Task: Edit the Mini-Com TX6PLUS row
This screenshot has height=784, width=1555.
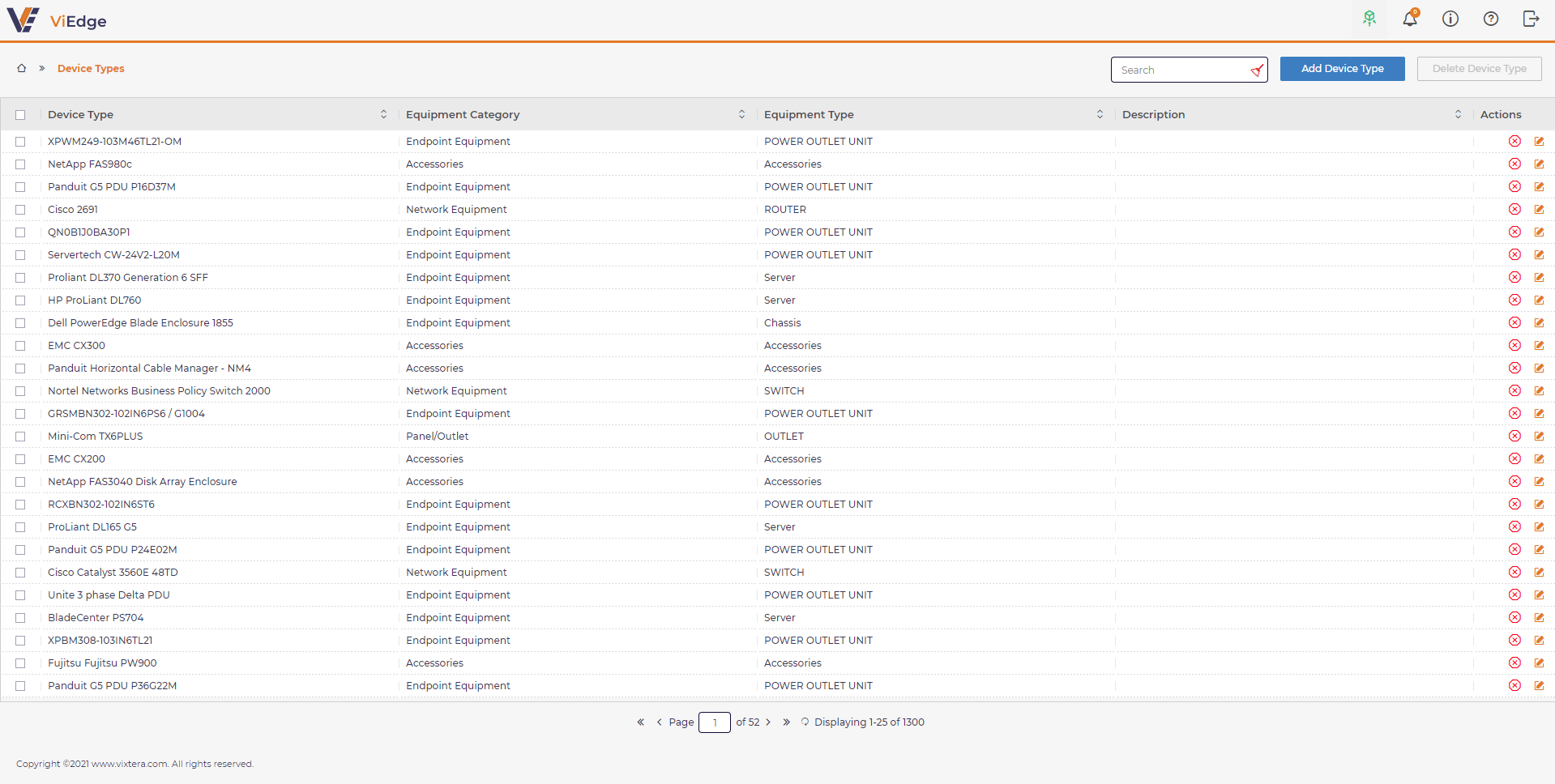Action: click(x=1539, y=436)
